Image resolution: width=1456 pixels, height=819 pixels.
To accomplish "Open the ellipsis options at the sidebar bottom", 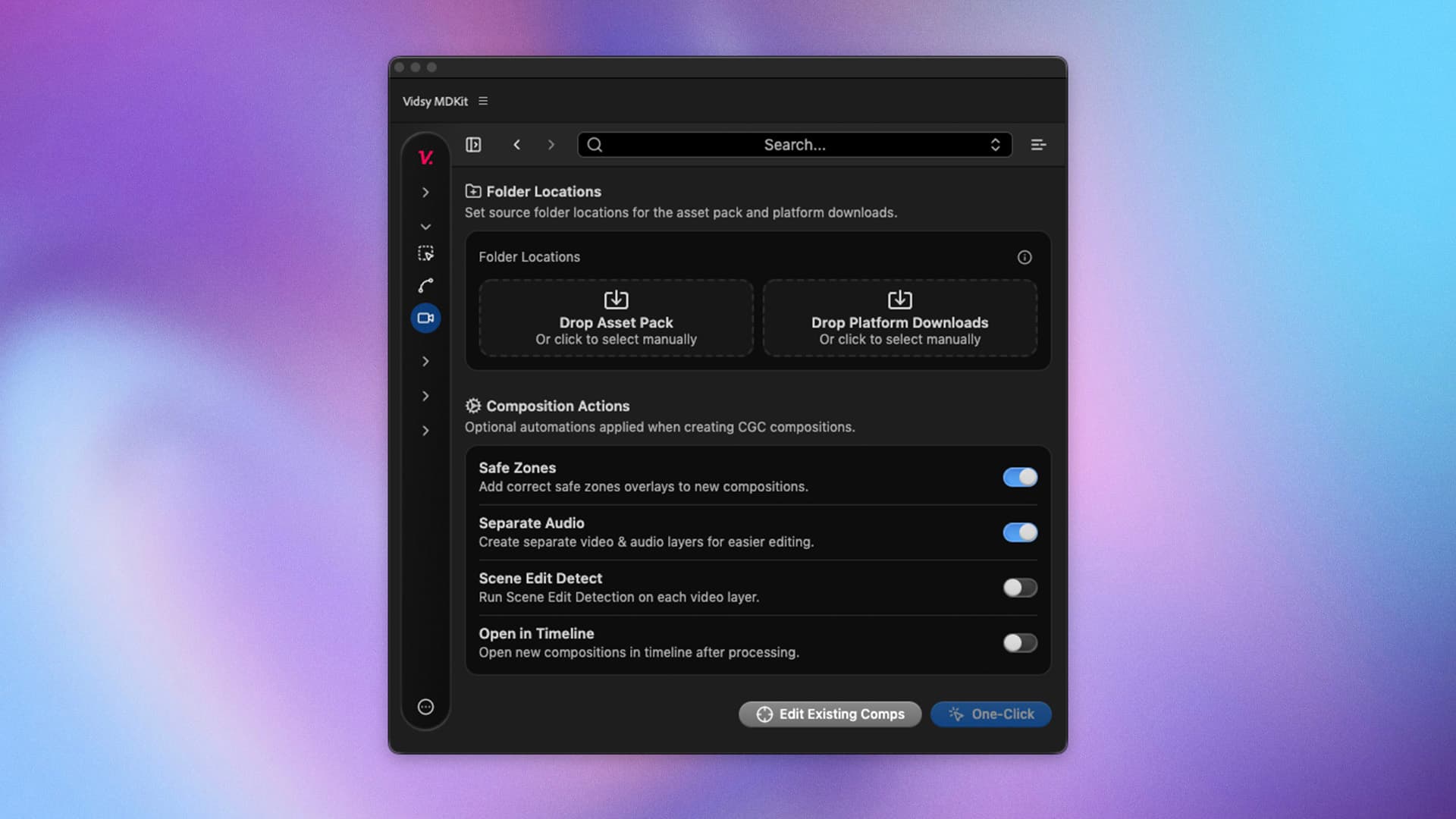I will (425, 706).
